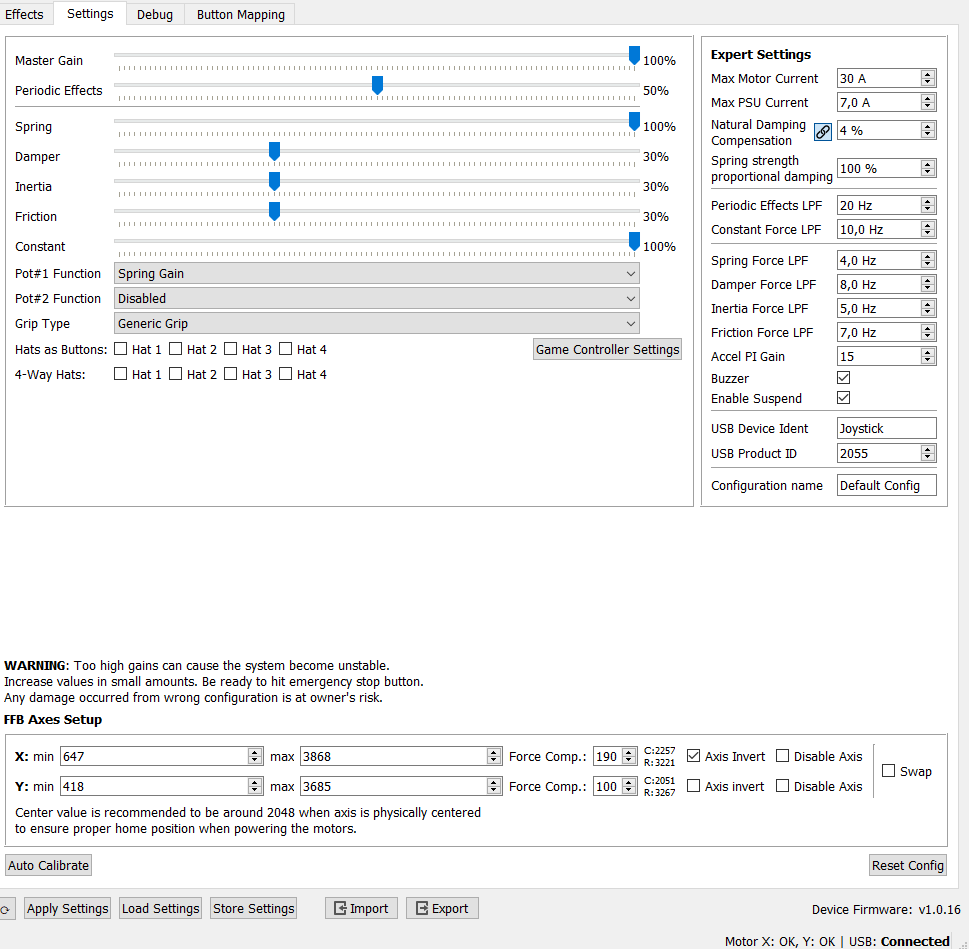Click the Constant Force LPF stepper arrows
Viewport: 969px width, 949px height.
927,229
